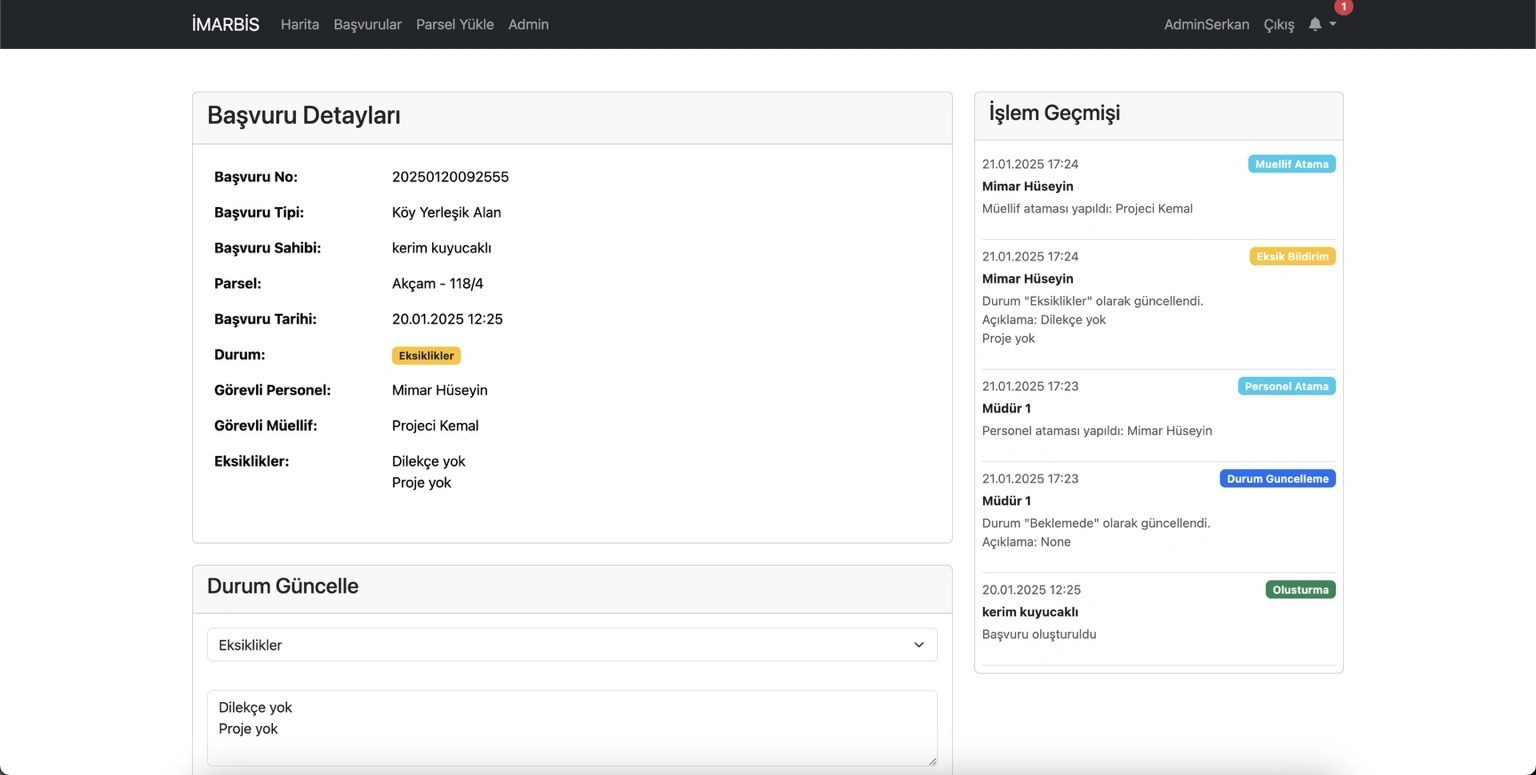Expand the notifications dropdown caret

(1333, 24)
